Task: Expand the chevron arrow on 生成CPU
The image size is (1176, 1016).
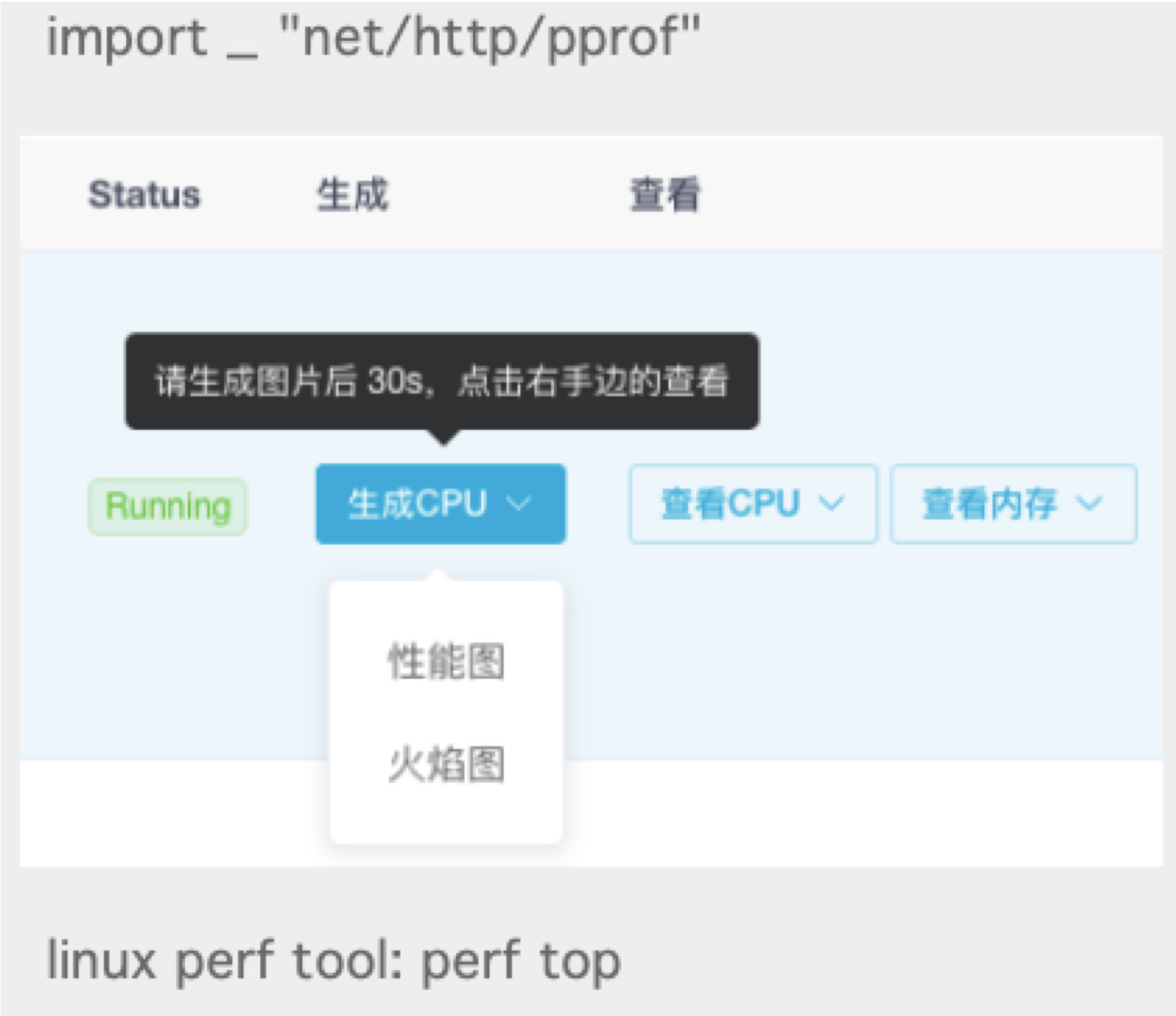Action: tap(519, 503)
